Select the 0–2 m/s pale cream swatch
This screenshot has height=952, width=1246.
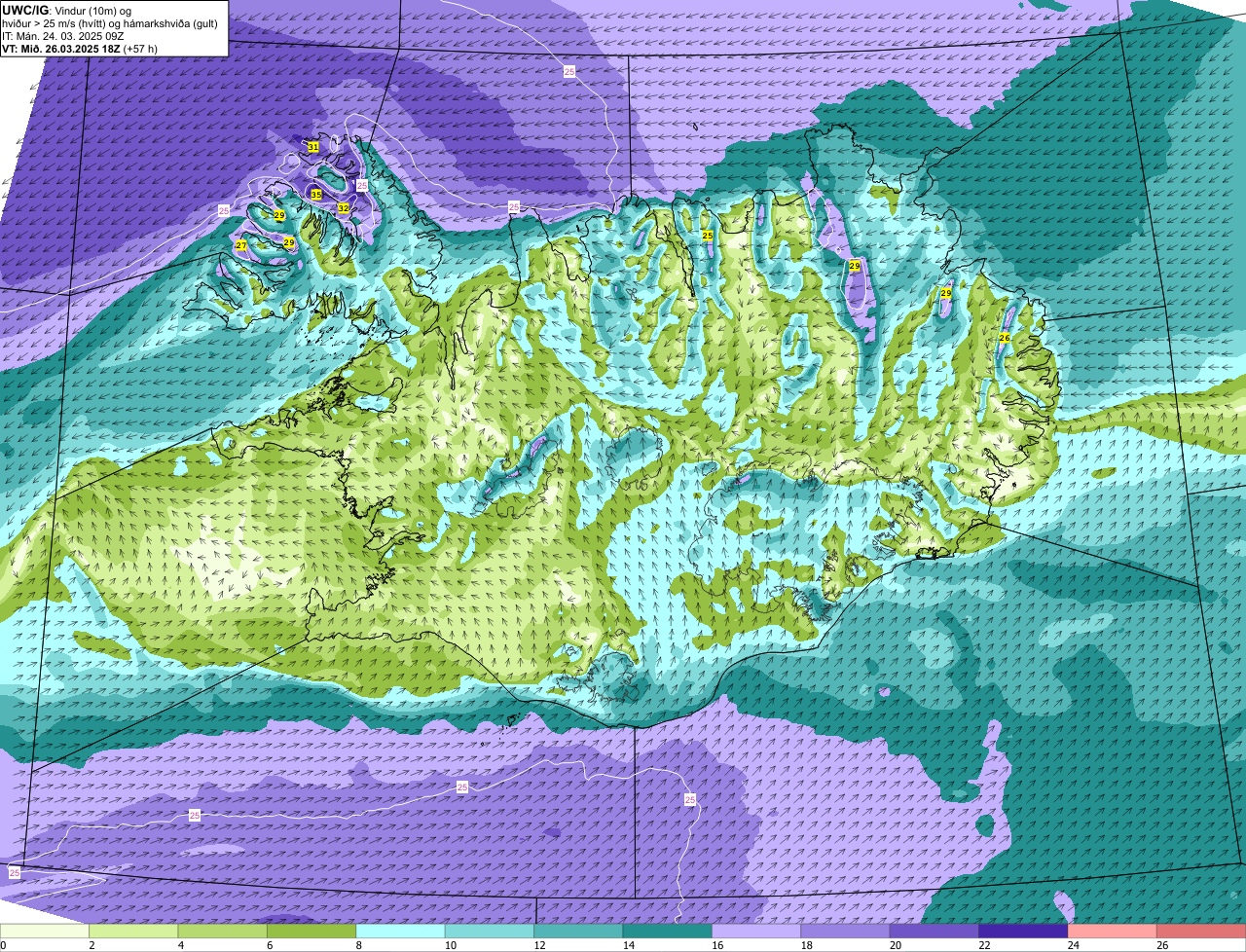(45, 931)
